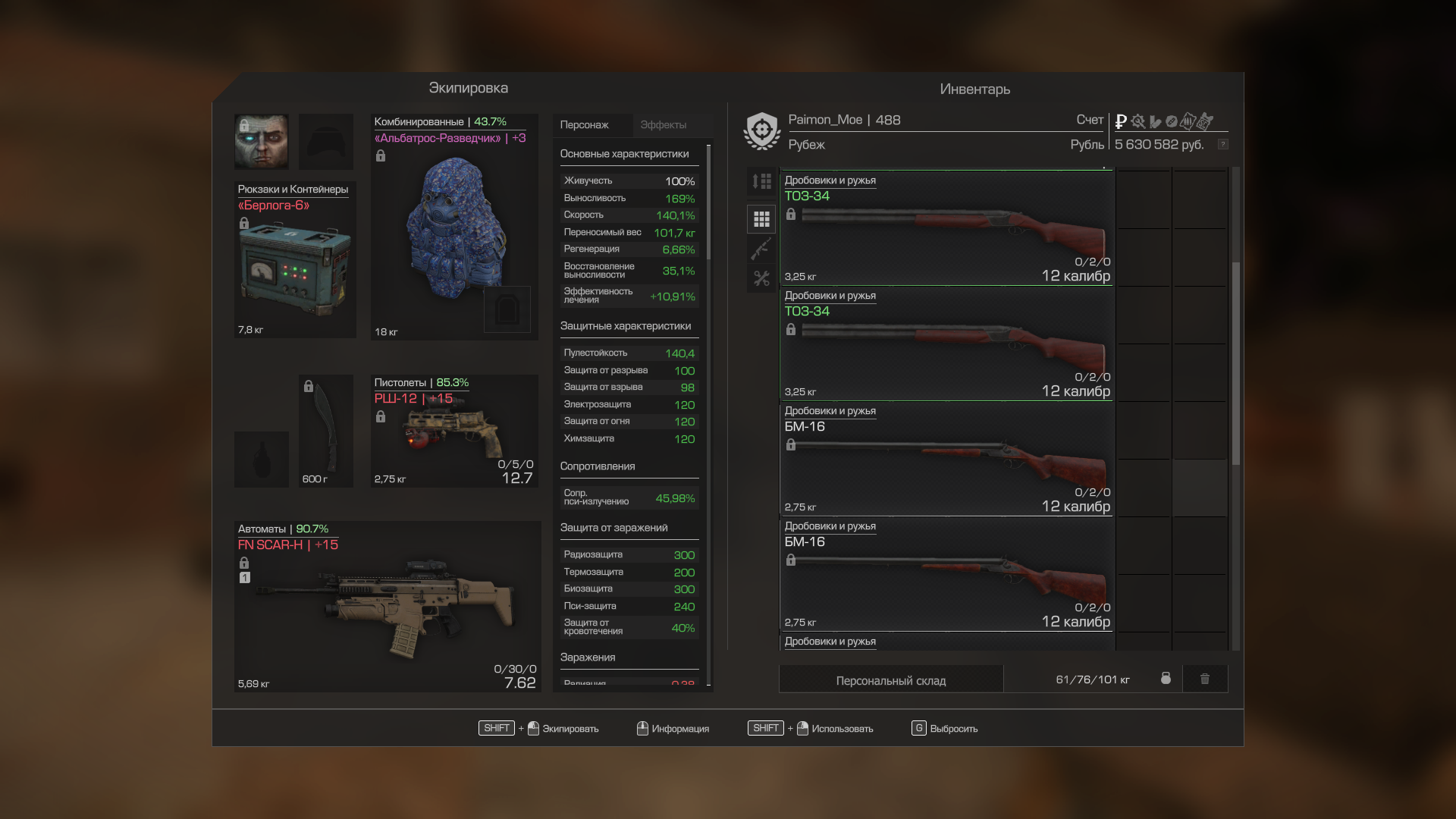
Task: Click the G Выбросить hint
Action: tap(945, 728)
